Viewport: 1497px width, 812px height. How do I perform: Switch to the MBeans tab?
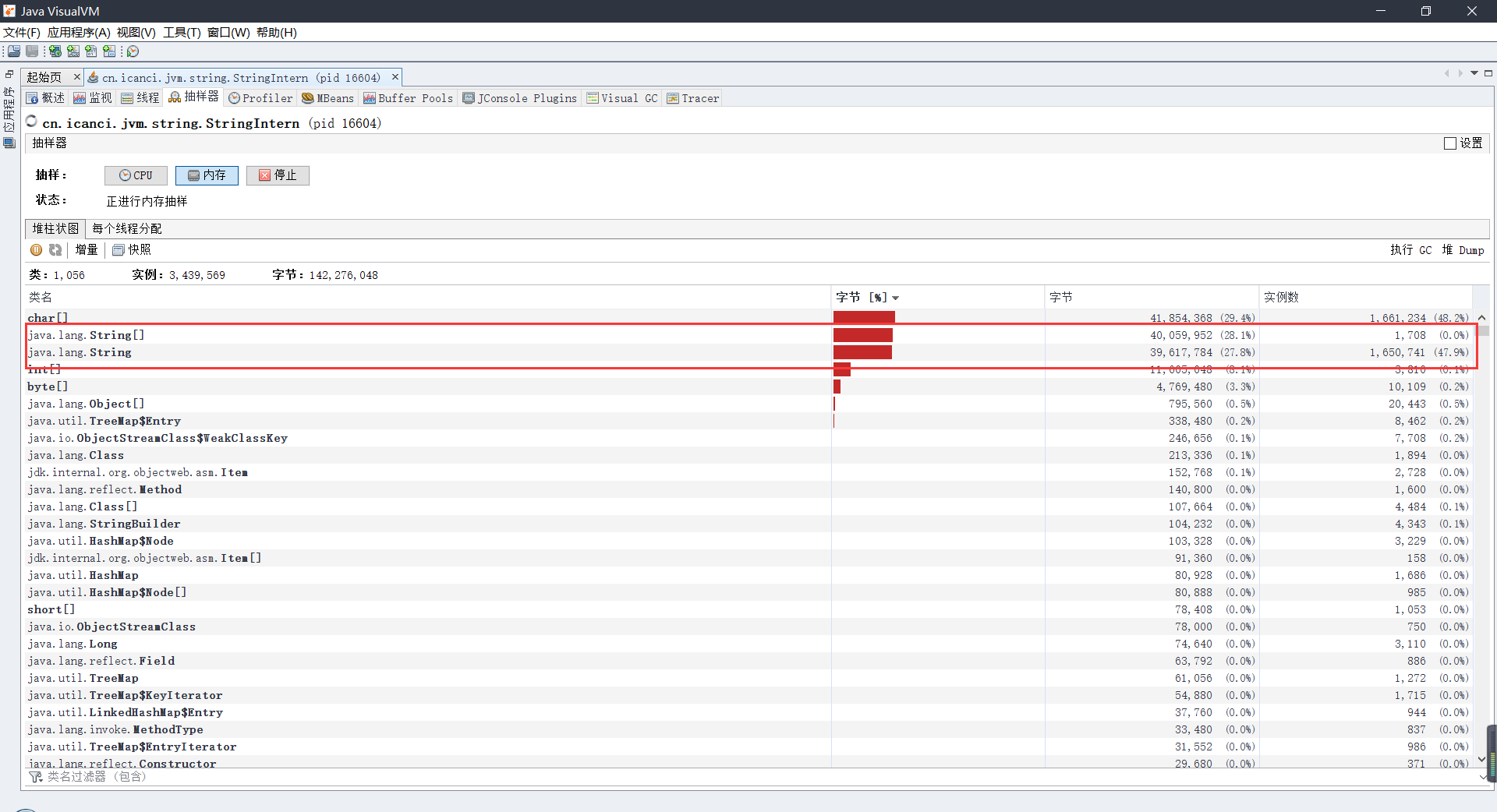click(328, 98)
